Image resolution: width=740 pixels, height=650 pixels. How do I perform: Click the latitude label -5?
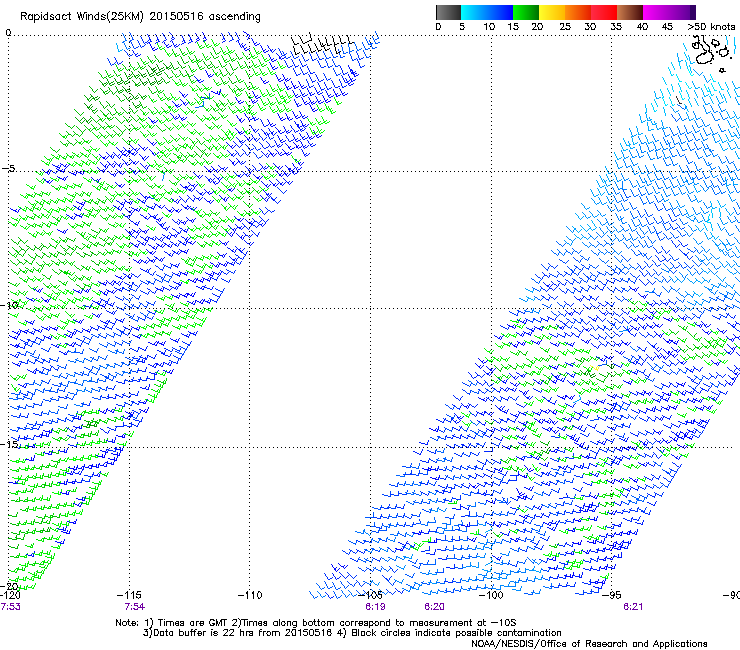pos(8,168)
